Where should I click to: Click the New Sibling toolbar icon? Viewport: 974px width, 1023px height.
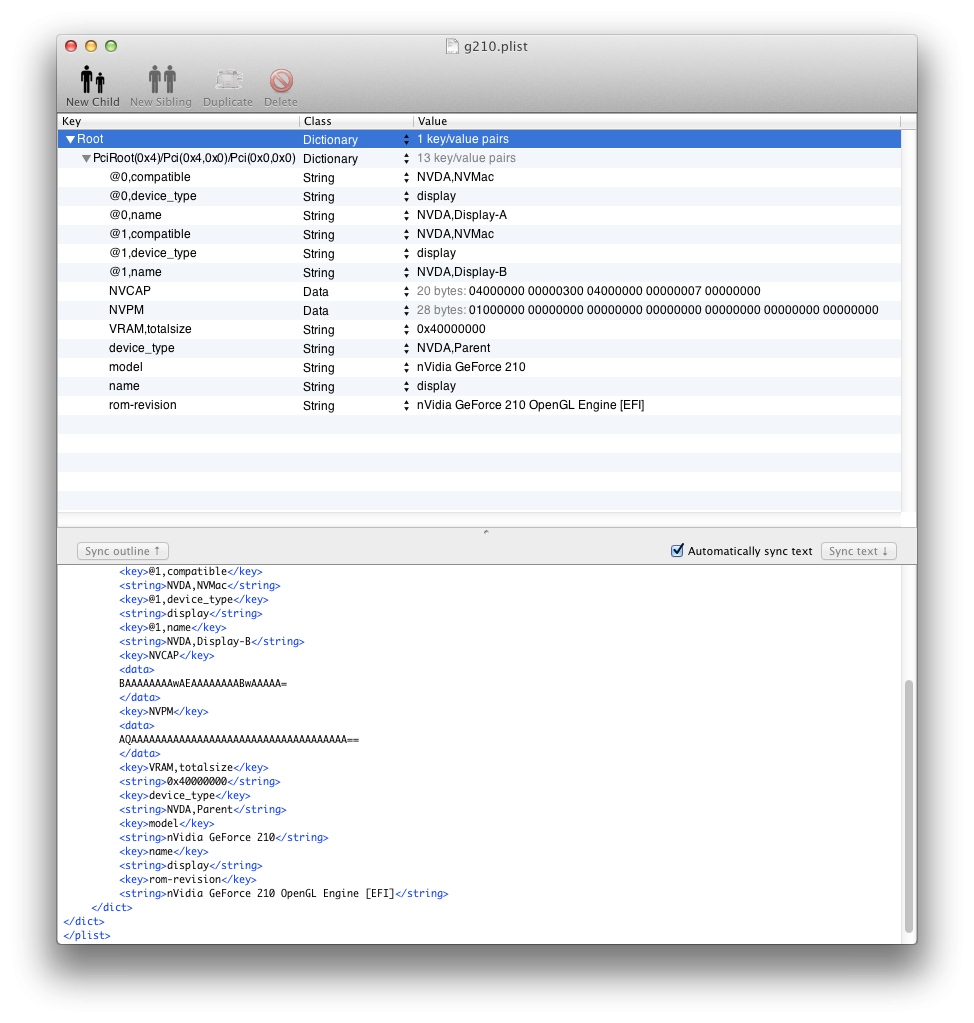coord(162,81)
